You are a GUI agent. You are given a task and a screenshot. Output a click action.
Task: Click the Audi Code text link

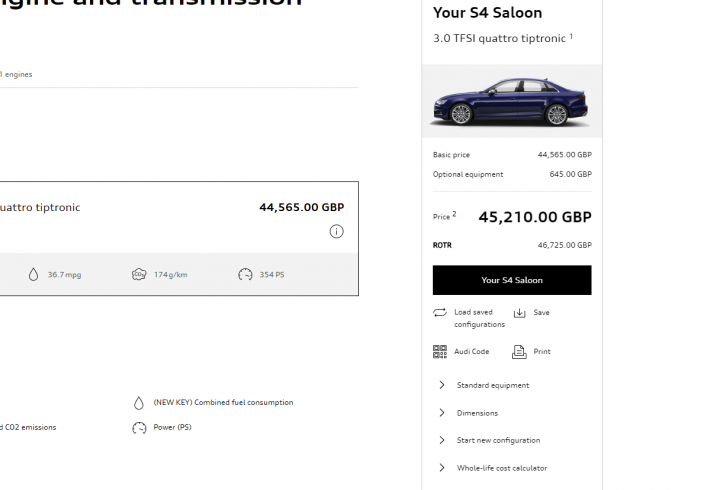[472, 352]
